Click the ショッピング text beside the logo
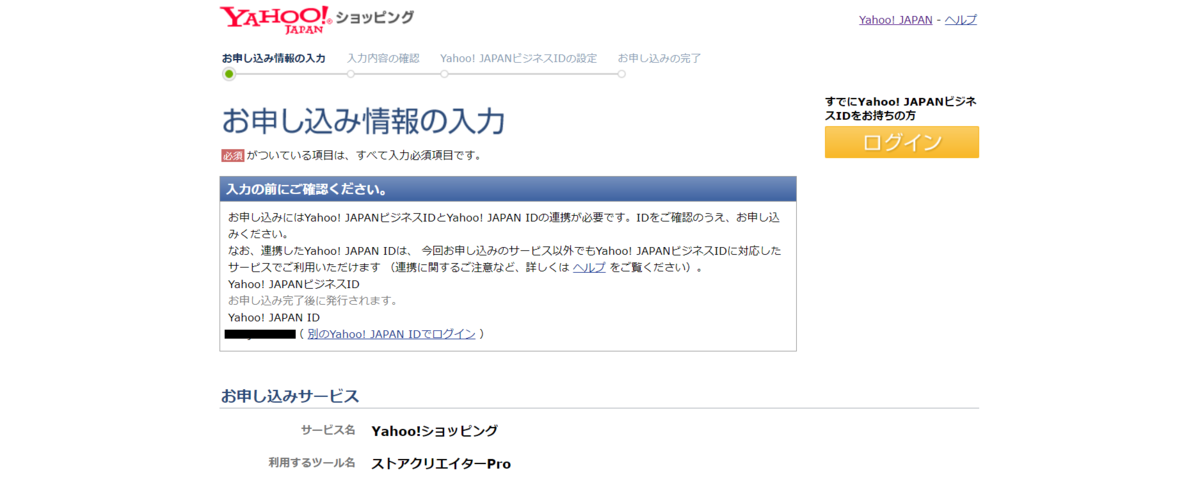This screenshot has height=491, width=1200. pos(375,18)
